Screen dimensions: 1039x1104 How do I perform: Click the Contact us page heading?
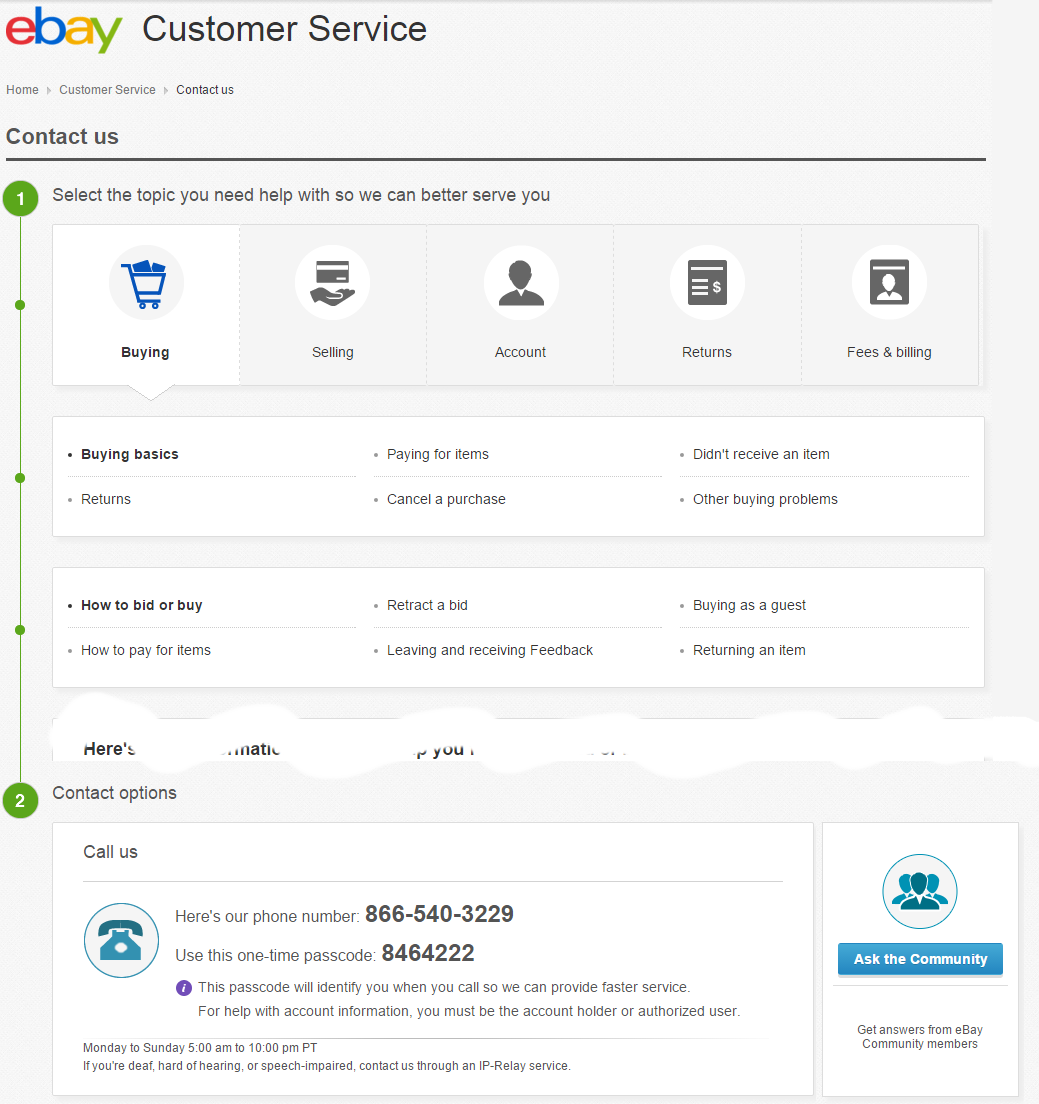pyautogui.click(x=62, y=136)
